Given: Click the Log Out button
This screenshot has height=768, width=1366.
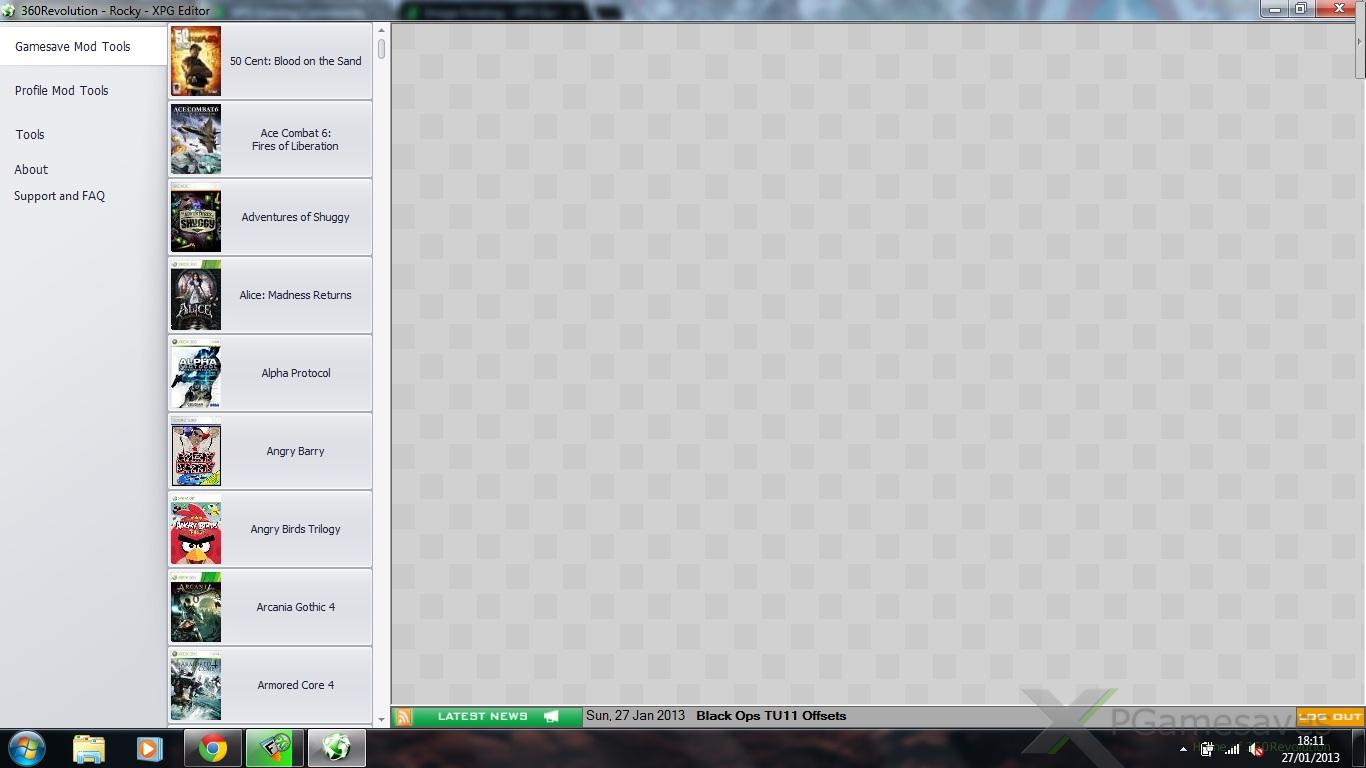Looking at the screenshot, I should [1330, 716].
